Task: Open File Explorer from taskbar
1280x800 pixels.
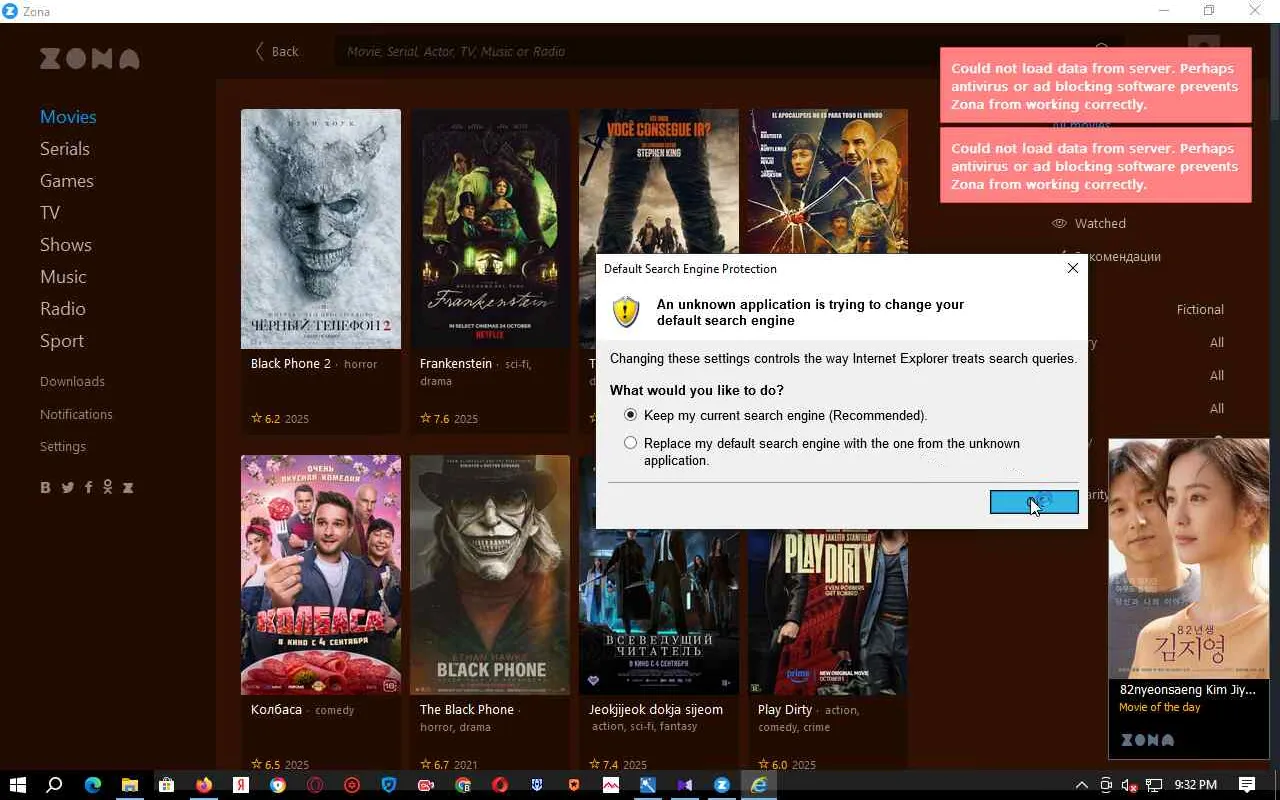Action: 130,785
